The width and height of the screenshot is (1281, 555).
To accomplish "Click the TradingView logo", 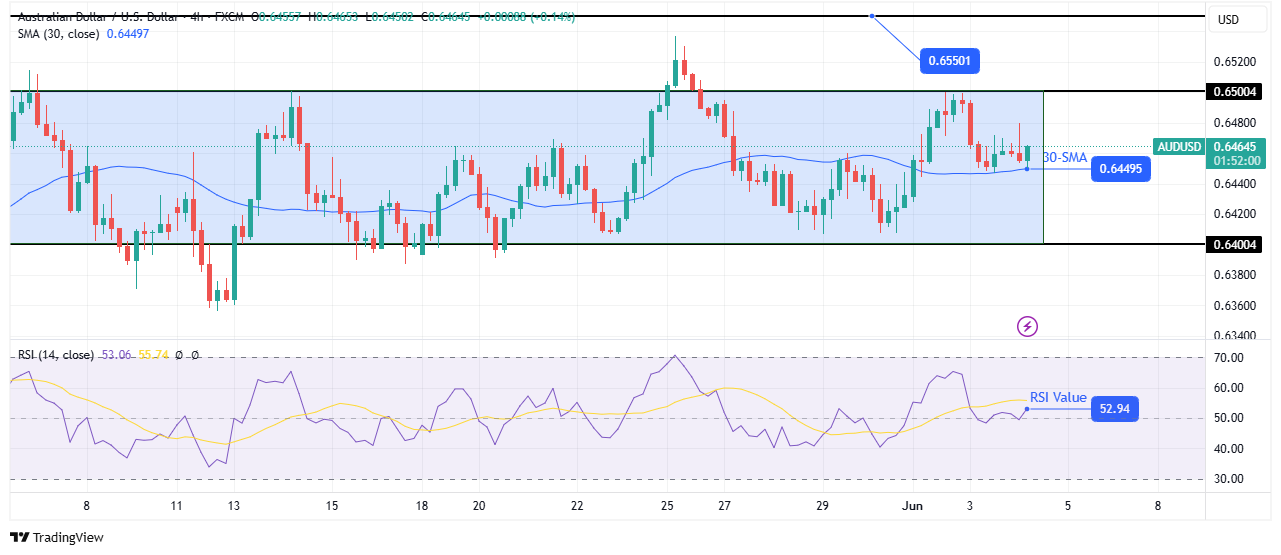I will [x=56, y=537].
